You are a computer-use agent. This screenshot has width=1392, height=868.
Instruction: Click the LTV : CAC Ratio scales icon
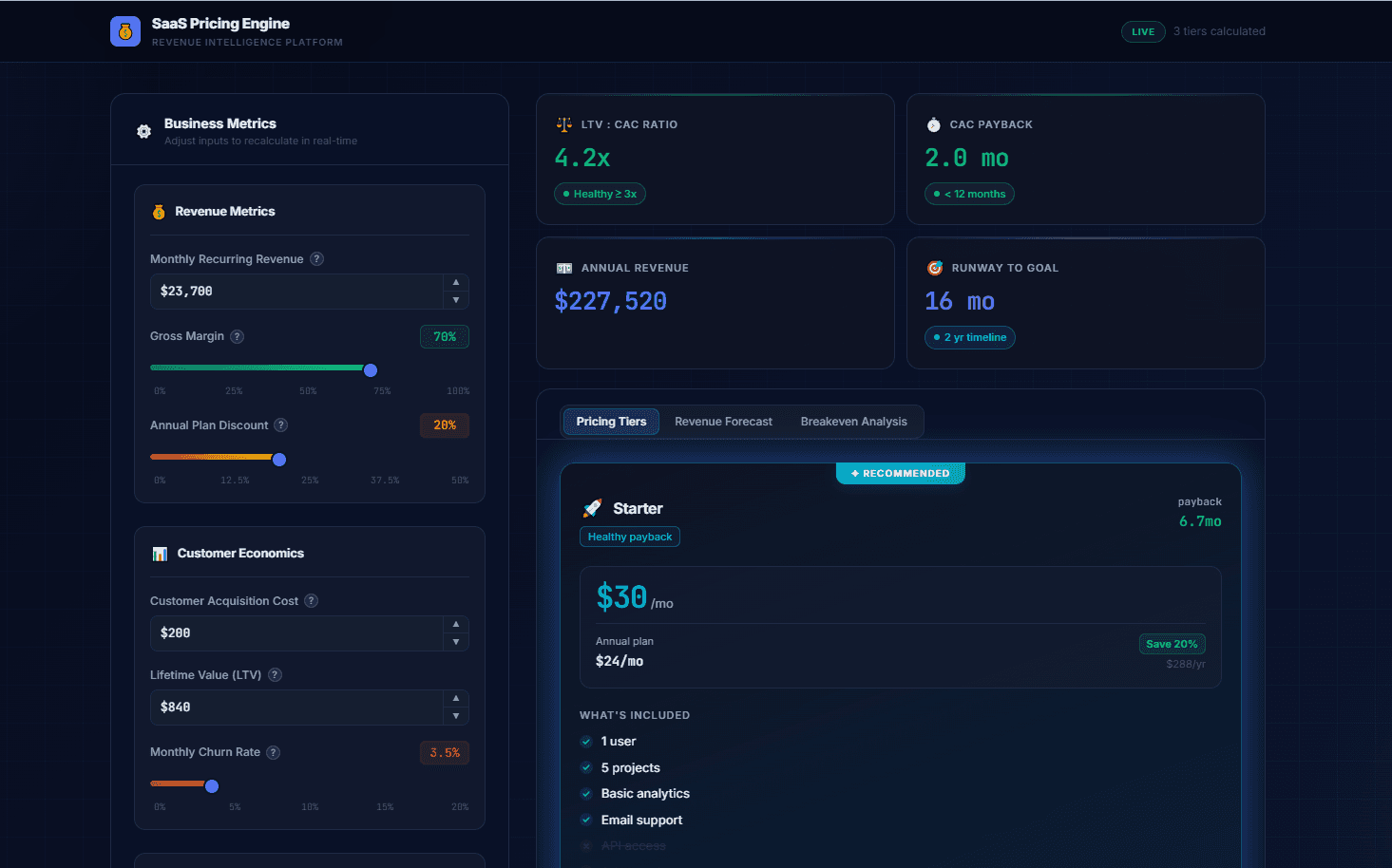pos(563,124)
